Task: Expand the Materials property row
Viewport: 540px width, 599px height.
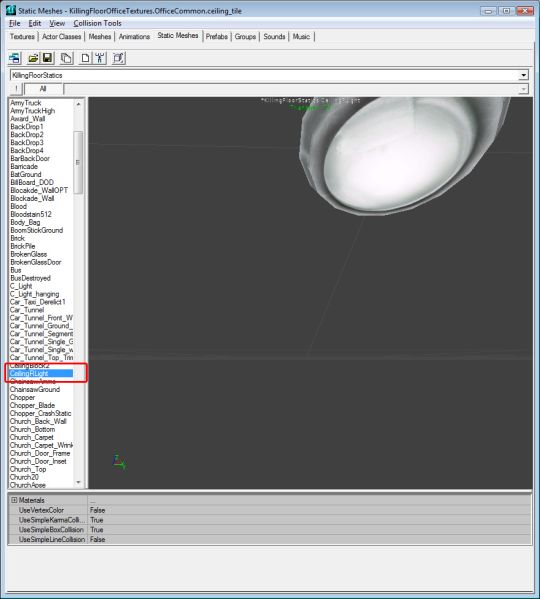Action: [14, 500]
